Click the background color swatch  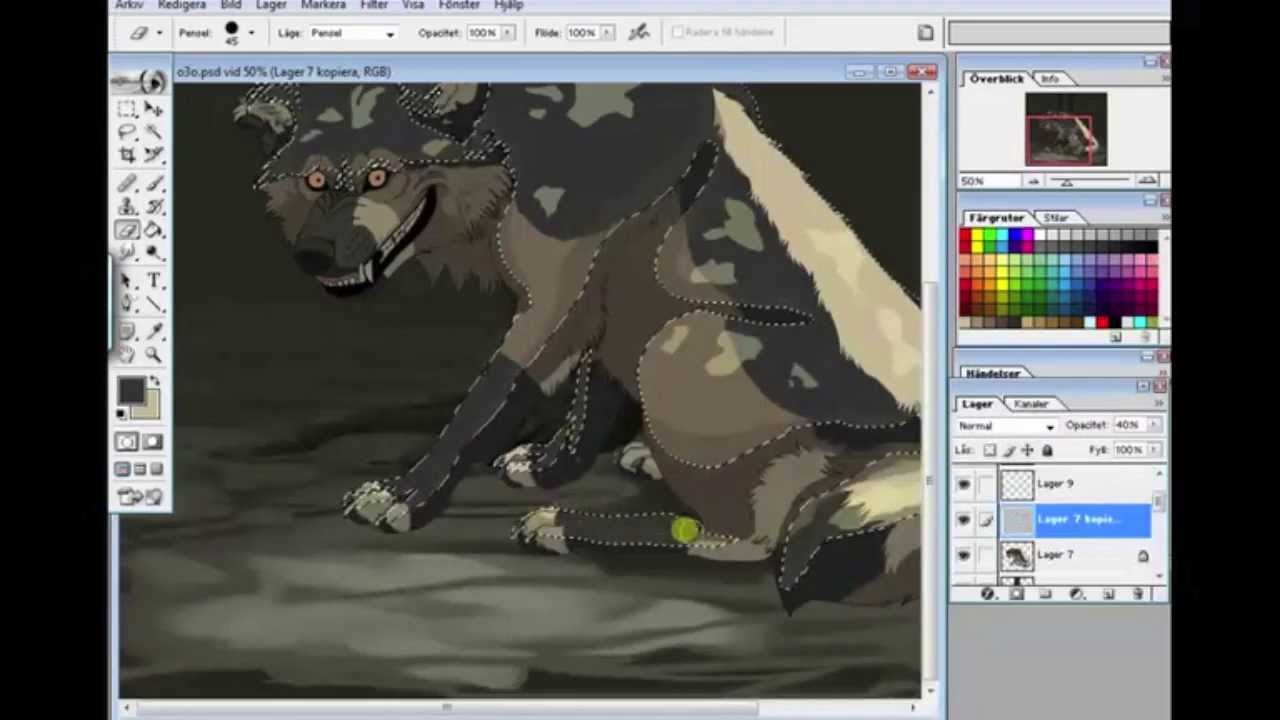tap(146, 404)
